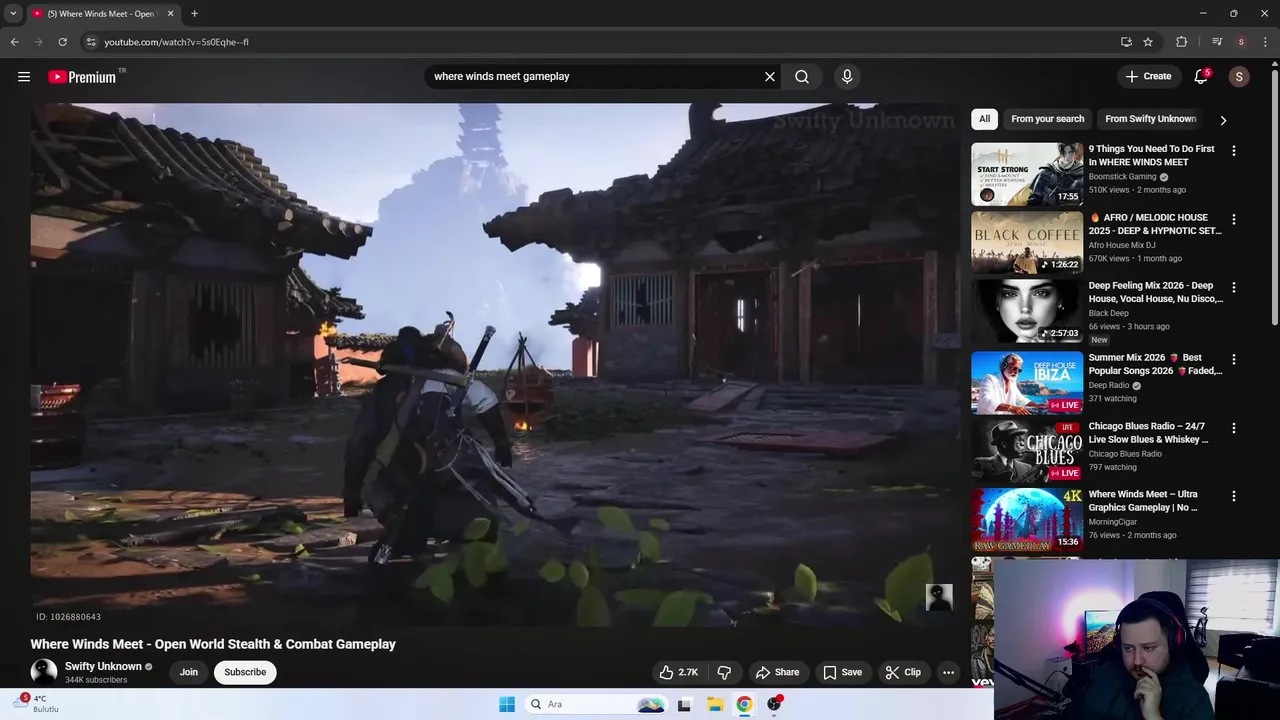This screenshot has height=720, width=1280.
Task: Click the Join membership button
Action: click(189, 672)
